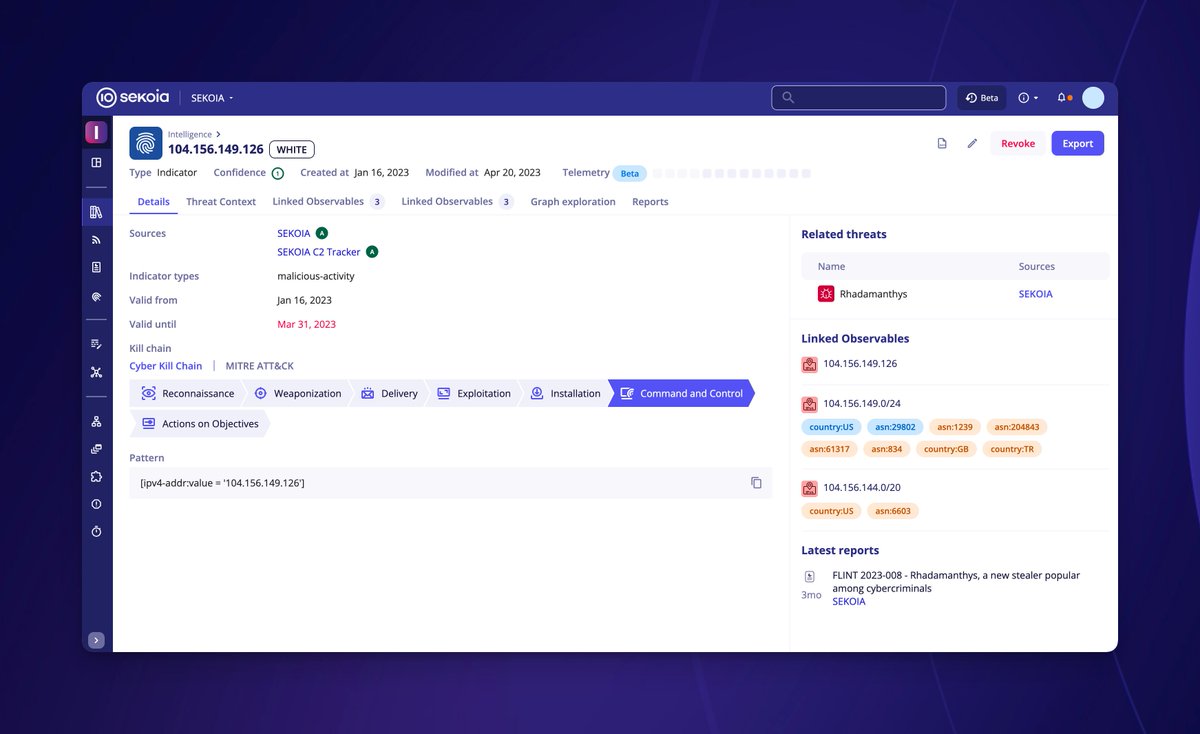
Task: Click the Export button
Action: click(x=1078, y=143)
